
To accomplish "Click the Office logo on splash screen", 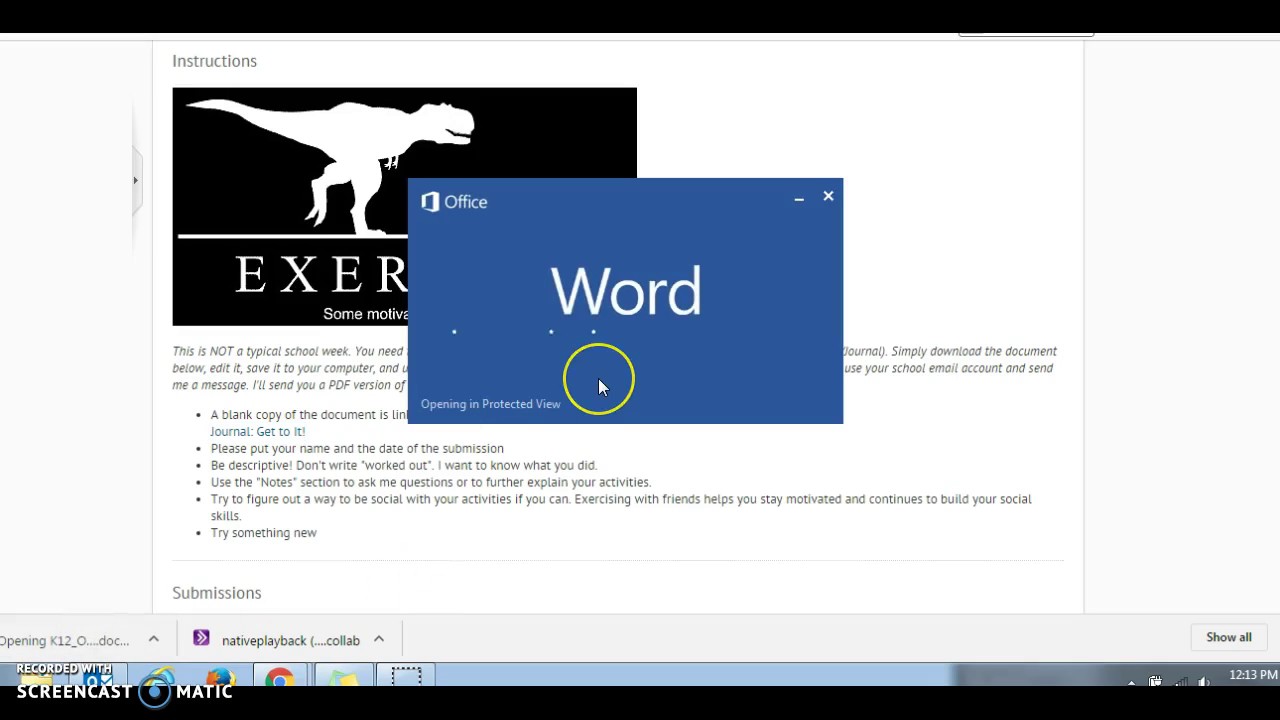I will point(454,202).
